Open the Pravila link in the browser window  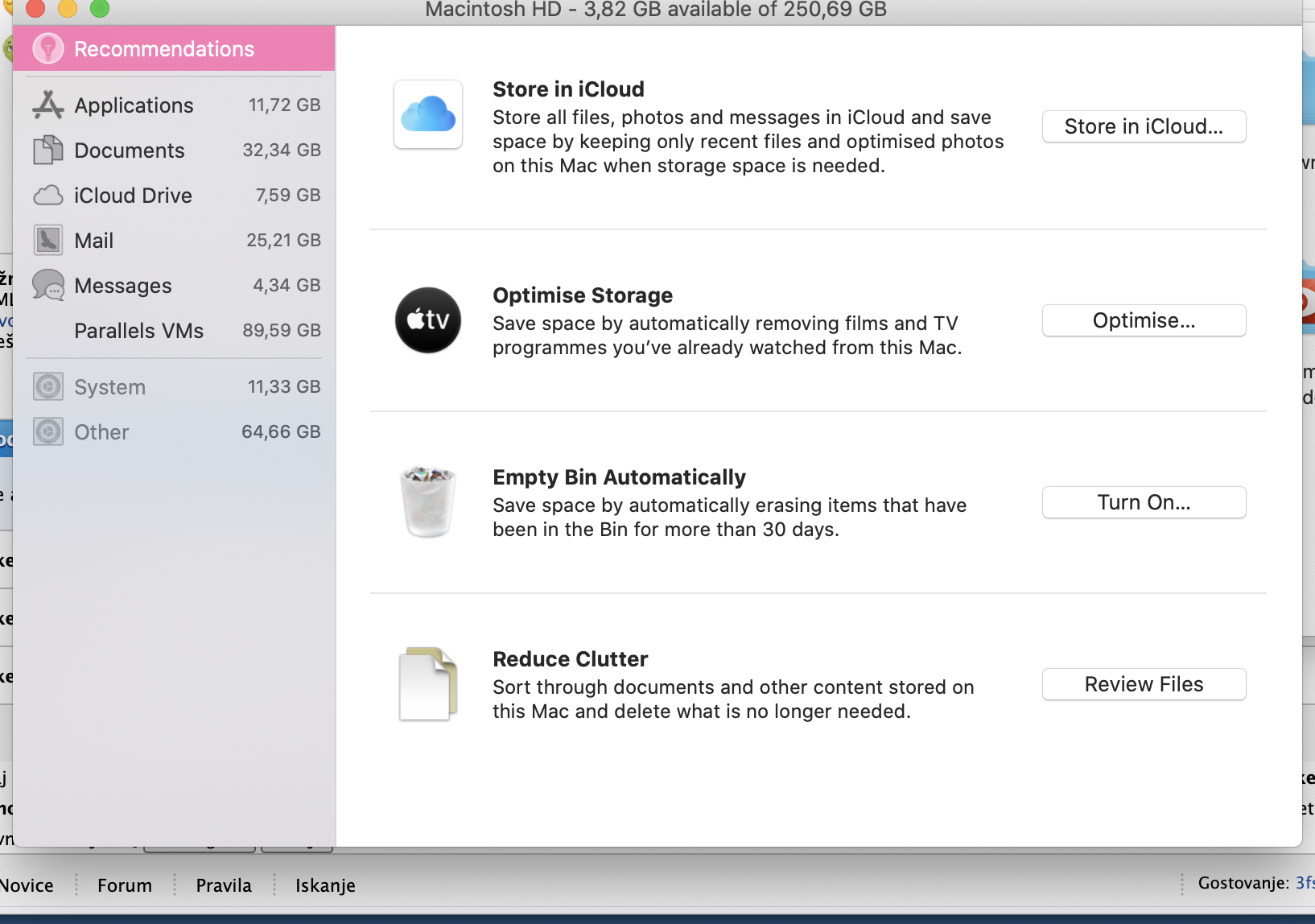pyautogui.click(x=224, y=885)
